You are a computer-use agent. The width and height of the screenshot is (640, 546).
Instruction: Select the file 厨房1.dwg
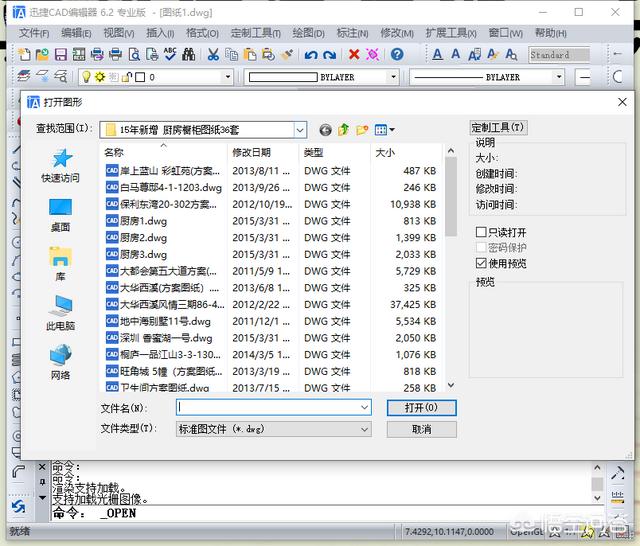143,220
